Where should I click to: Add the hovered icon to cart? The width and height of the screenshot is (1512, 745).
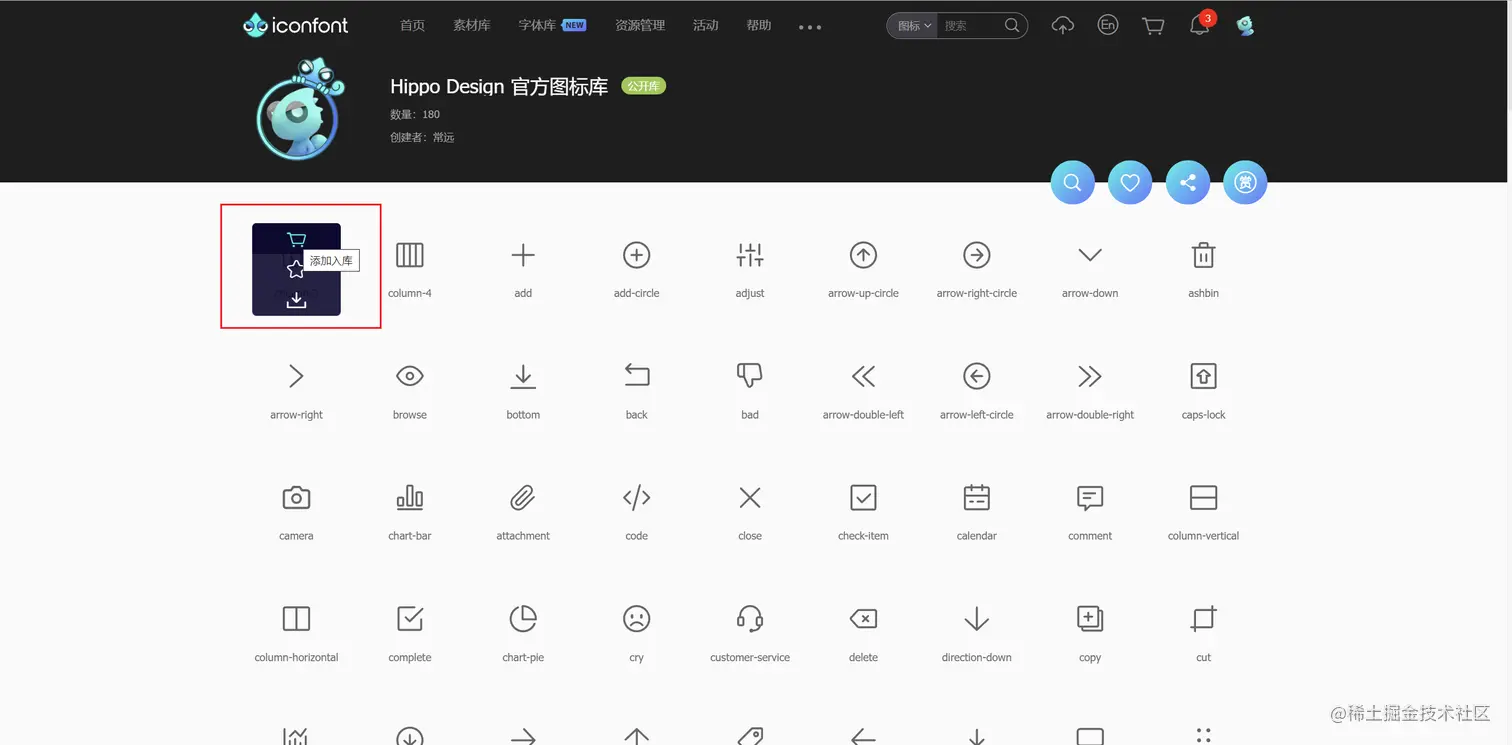(x=296, y=240)
